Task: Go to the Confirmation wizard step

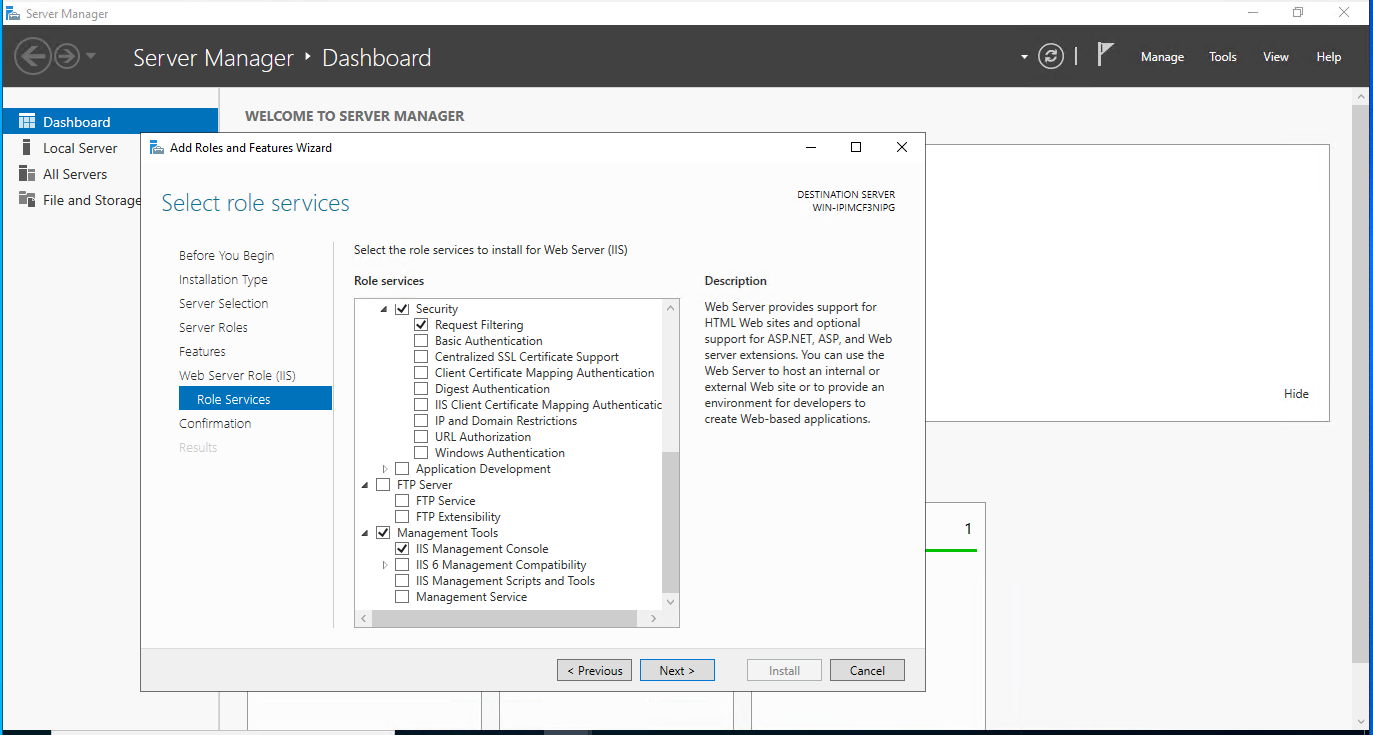Action: (x=215, y=423)
